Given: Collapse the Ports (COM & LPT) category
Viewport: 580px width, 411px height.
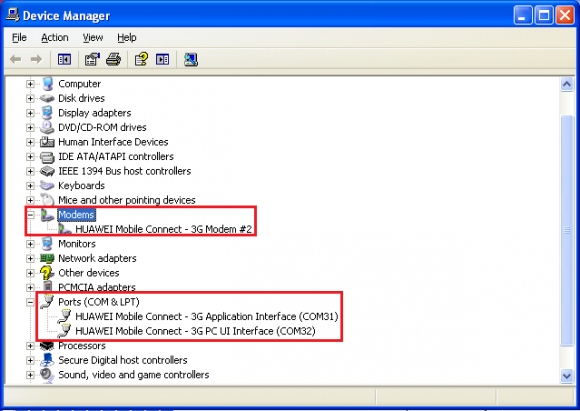Looking at the screenshot, I should point(30,302).
